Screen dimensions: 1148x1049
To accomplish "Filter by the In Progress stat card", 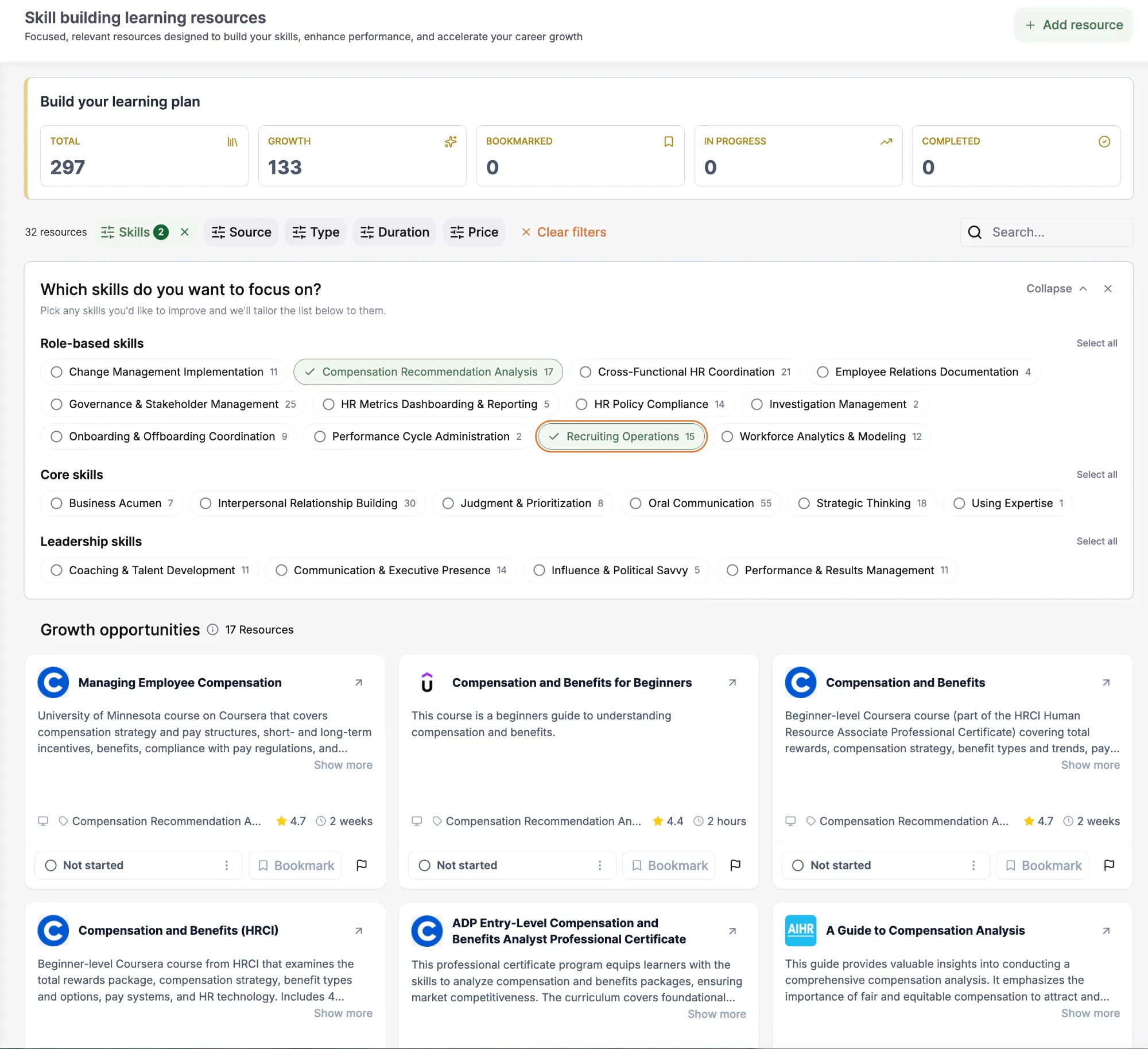I will click(798, 156).
